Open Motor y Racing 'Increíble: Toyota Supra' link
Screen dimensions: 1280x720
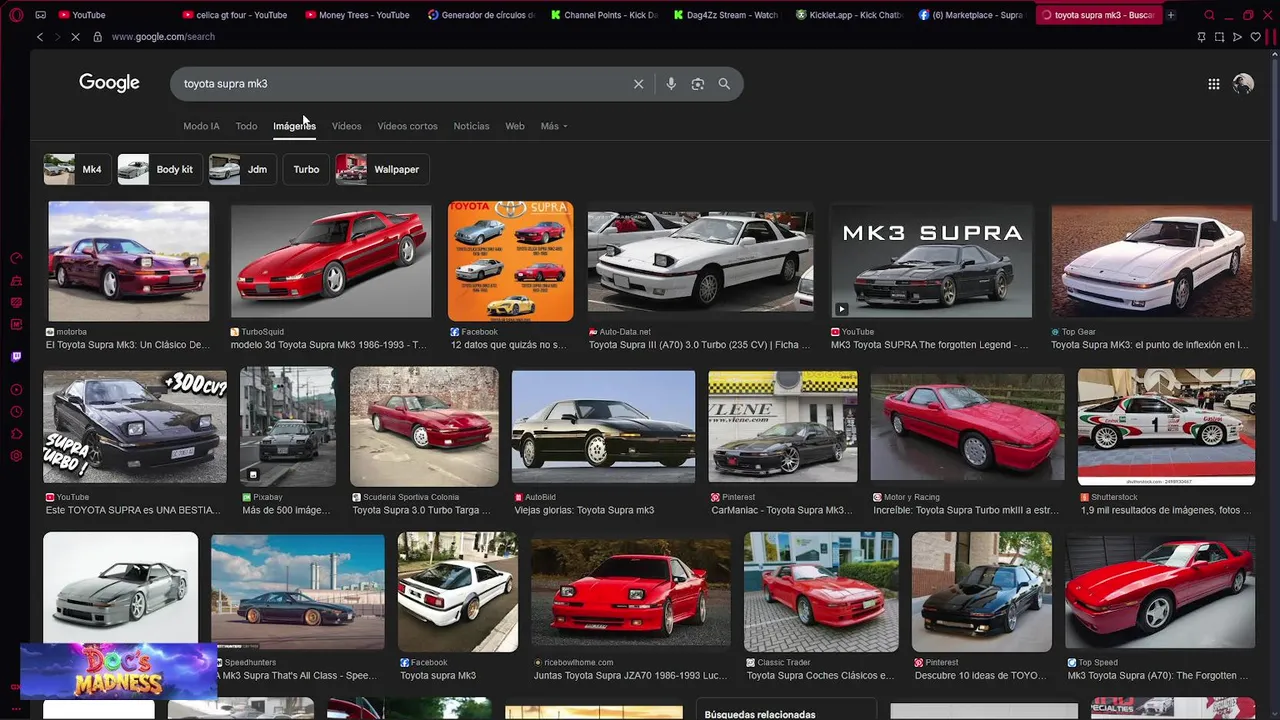pyautogui.click(x=965, y=510)
